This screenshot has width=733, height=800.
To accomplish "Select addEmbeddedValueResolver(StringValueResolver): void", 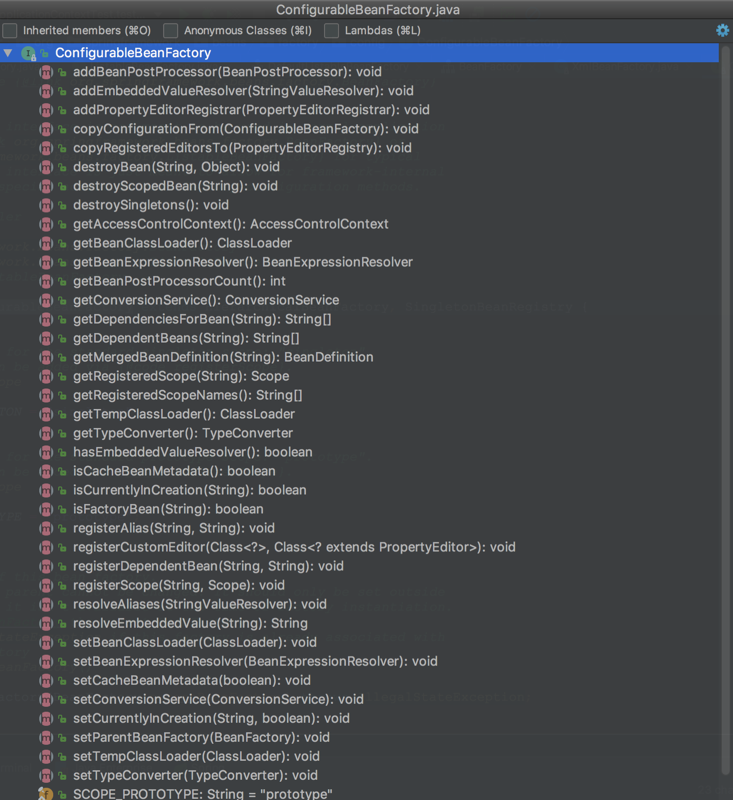I will [x=243, y=91].
